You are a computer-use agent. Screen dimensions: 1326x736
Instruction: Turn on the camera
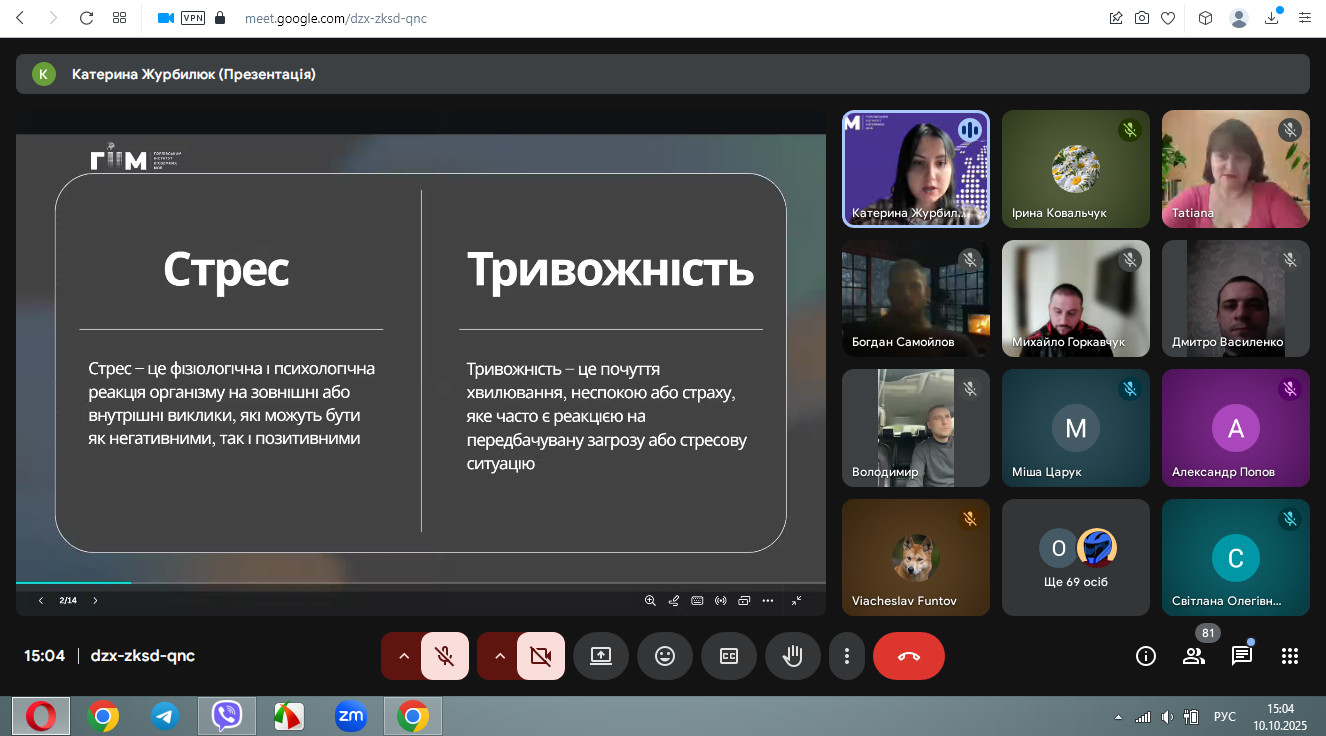tap(541, 656)
